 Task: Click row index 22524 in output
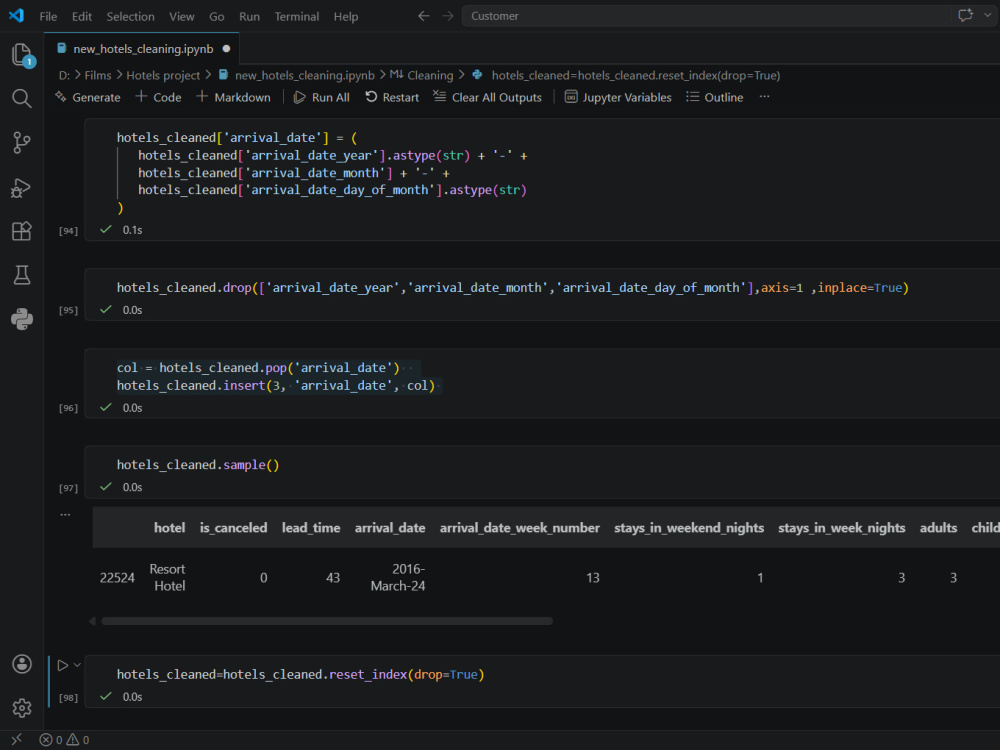click(x=117, y=578)
